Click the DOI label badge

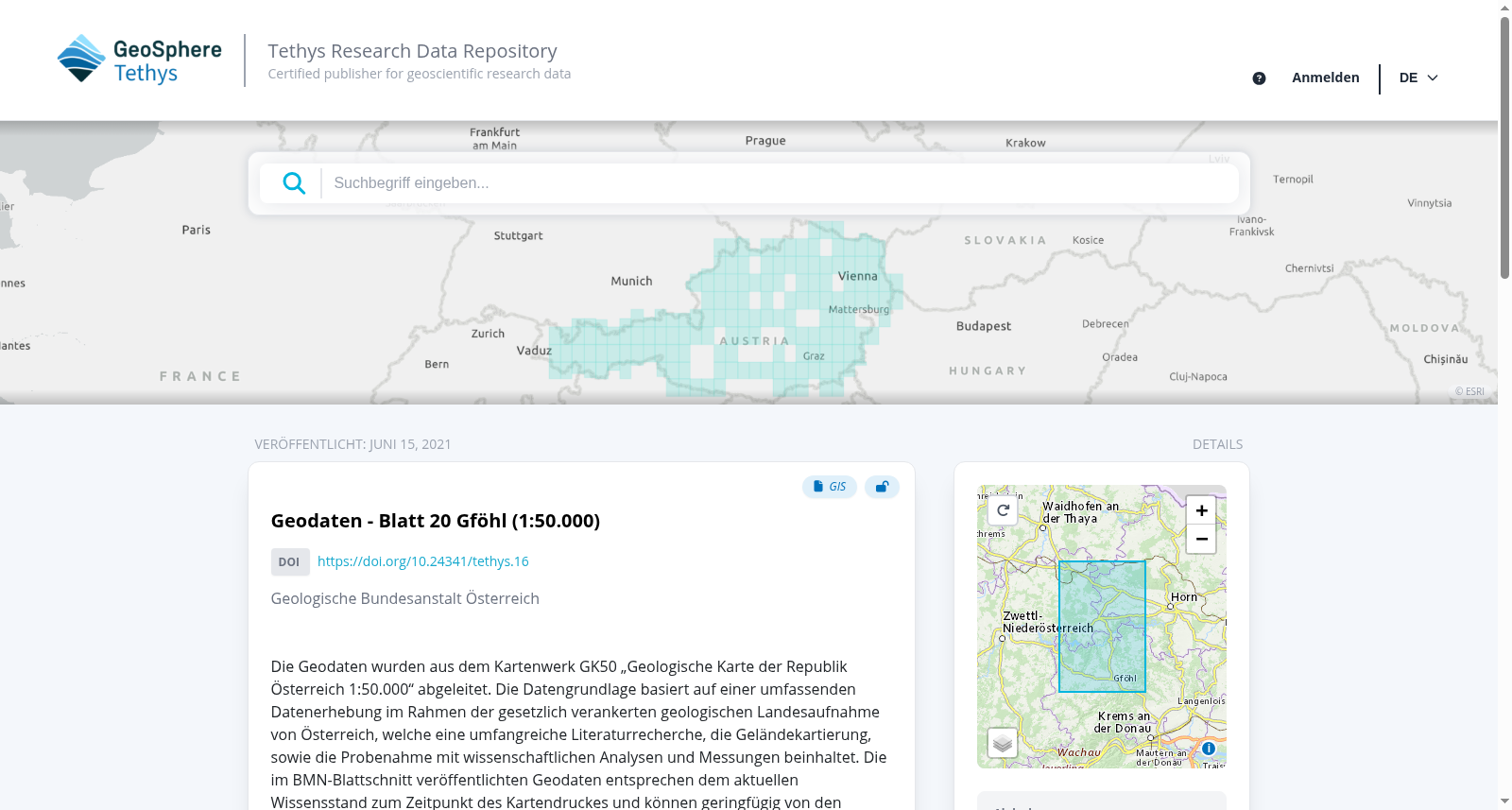(x=289, y=562)
